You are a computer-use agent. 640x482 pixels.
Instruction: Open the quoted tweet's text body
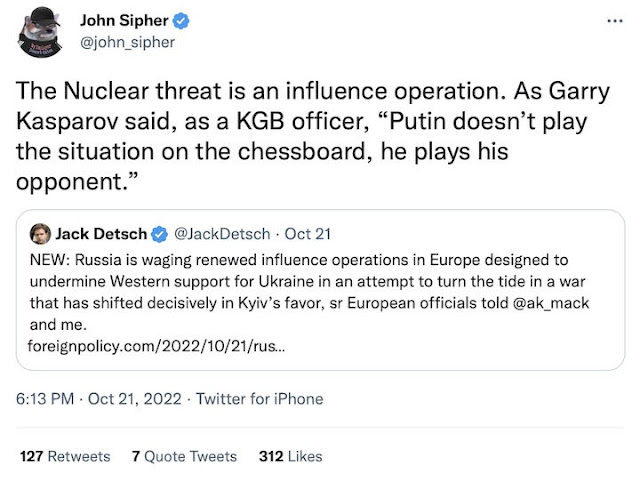300,280
